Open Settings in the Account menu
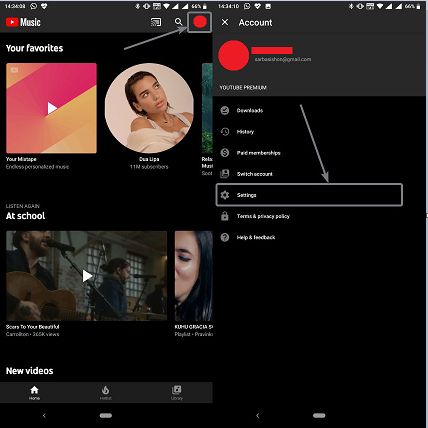The image size is (428, 428). [309, 195]
